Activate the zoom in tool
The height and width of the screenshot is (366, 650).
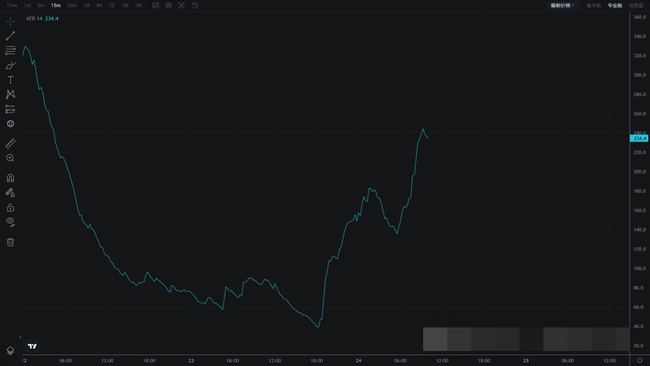[x=10, y=158]
